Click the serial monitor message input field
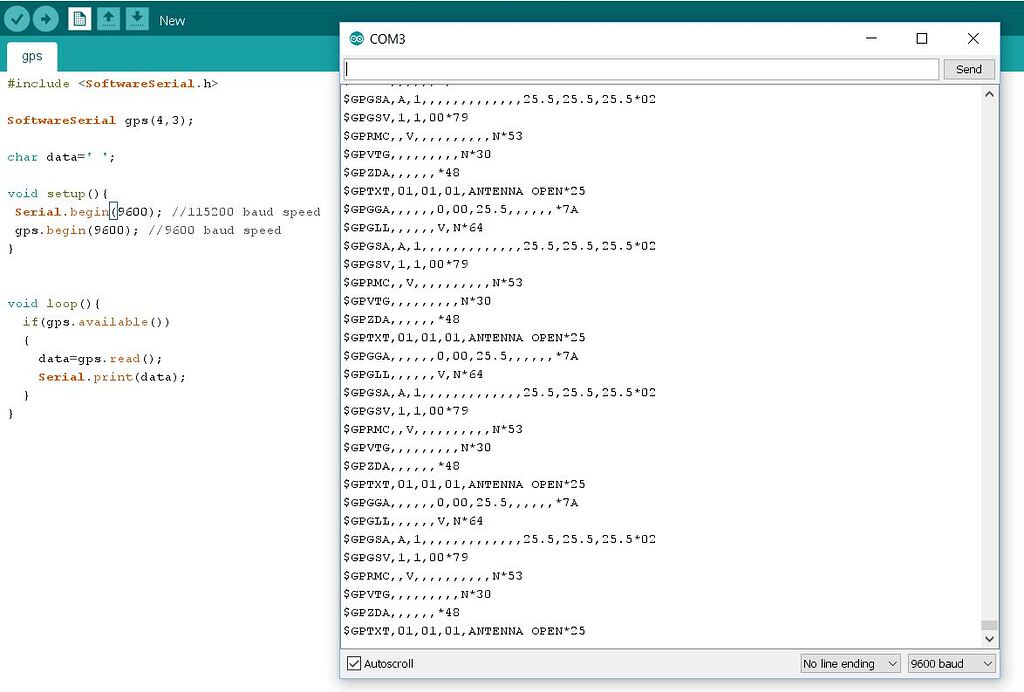Screen dimensions: 1024x692 coord(640,68)
